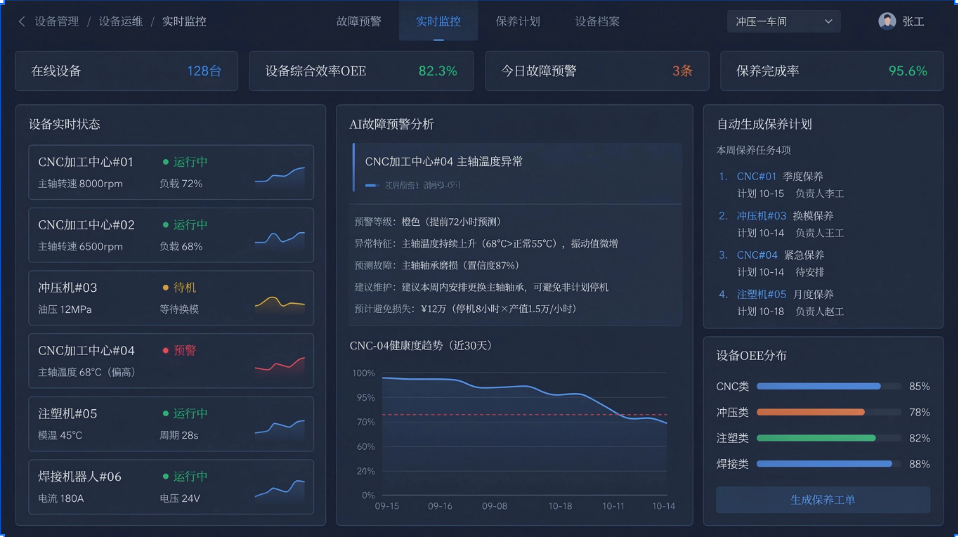
Task: Click the back arrow in the breadcrumb
Action: 22,21
